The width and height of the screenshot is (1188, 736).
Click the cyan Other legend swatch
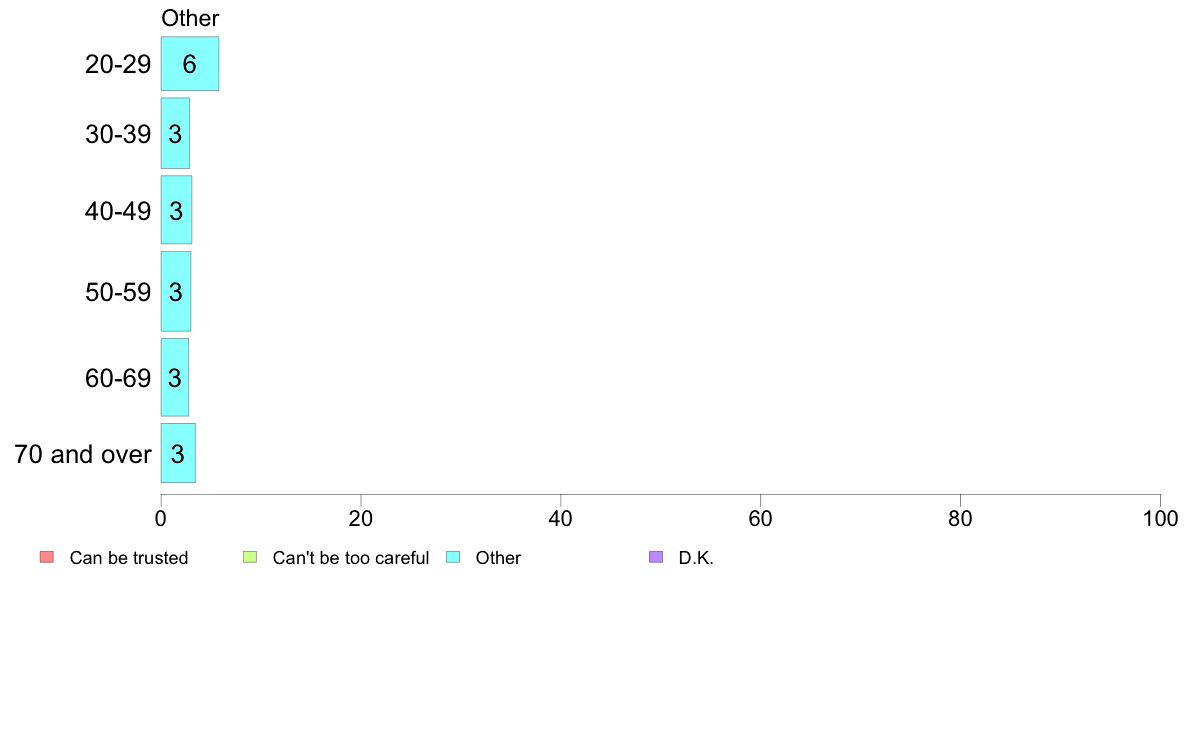pyautogui.click(x=453, y=557)
